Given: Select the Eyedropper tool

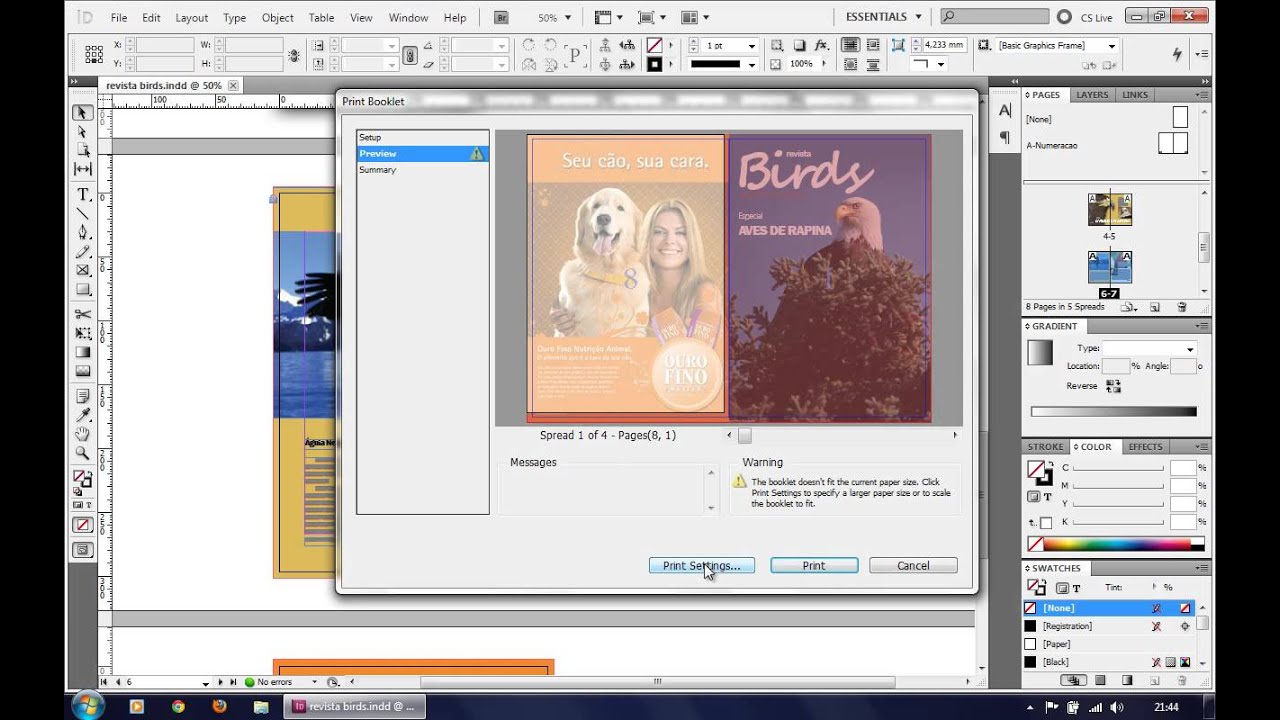Looking at the screenshot, I should tap(83, 415).
